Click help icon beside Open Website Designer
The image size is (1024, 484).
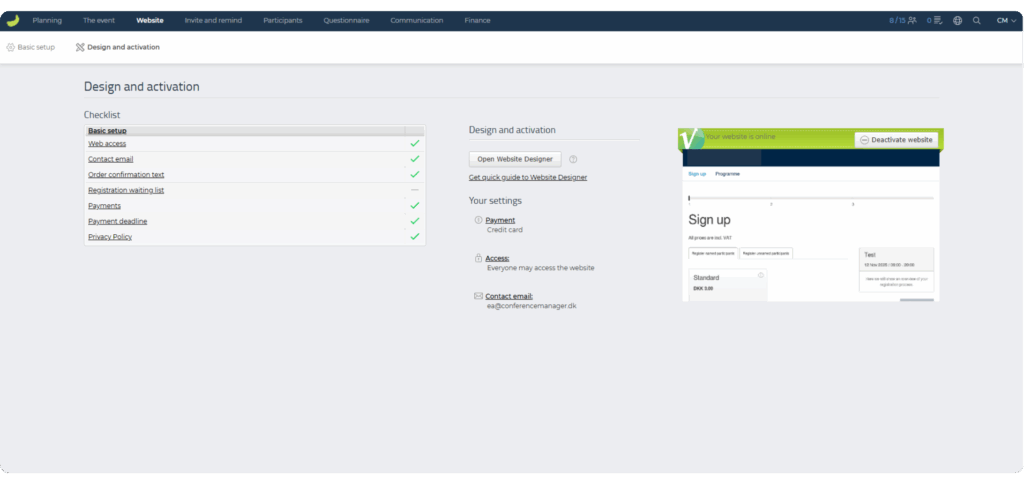click(573, 159)
